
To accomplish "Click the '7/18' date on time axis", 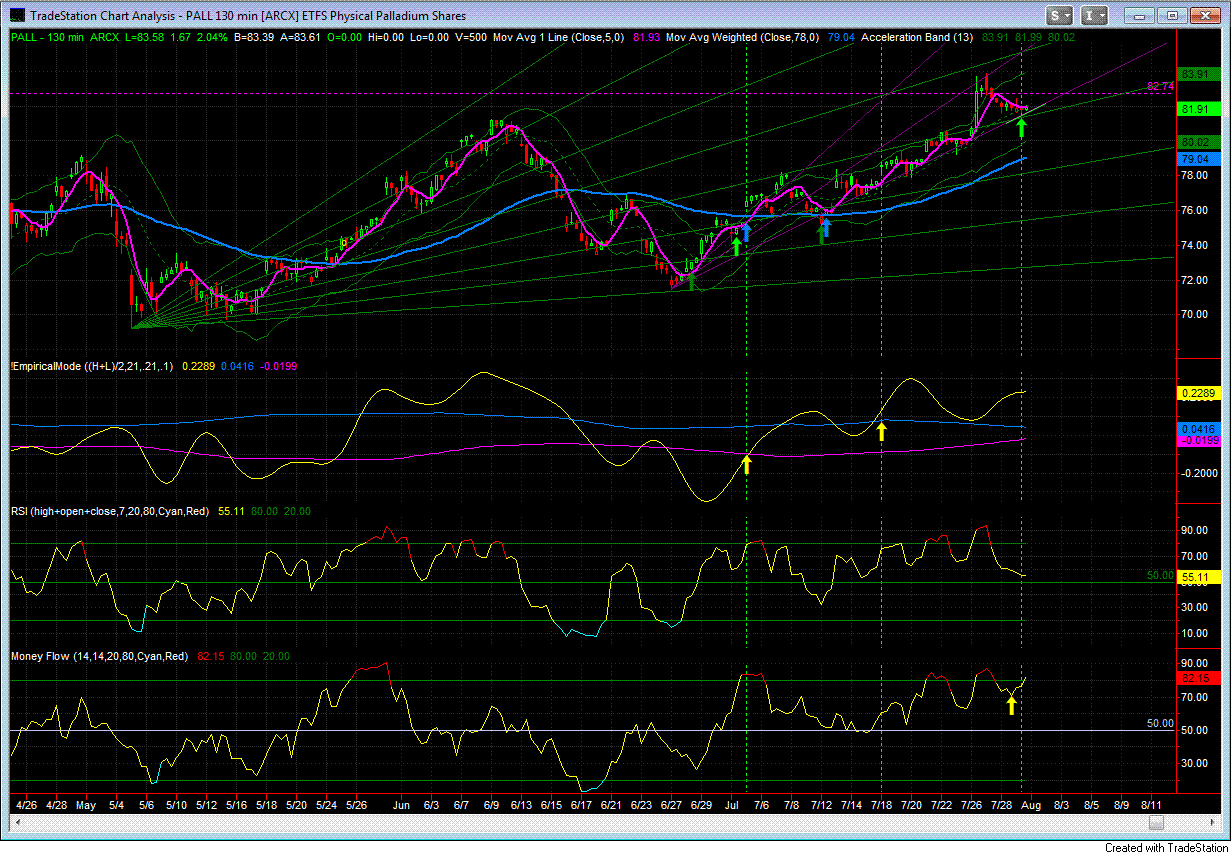I will click(x=881, y=803).
